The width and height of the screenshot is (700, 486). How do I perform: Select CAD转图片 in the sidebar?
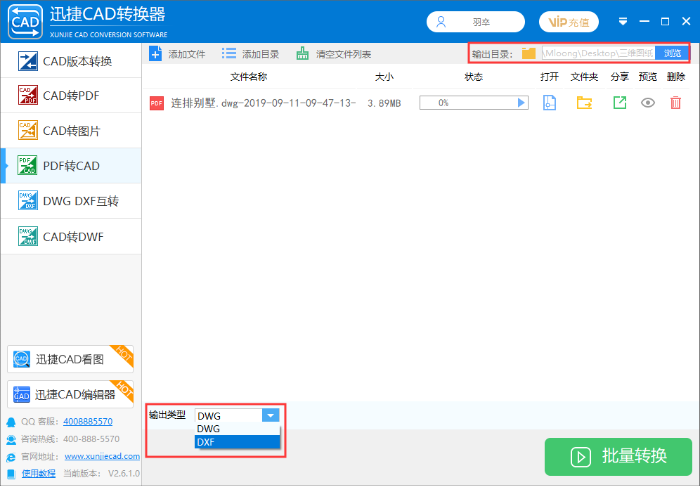point(71,131)
